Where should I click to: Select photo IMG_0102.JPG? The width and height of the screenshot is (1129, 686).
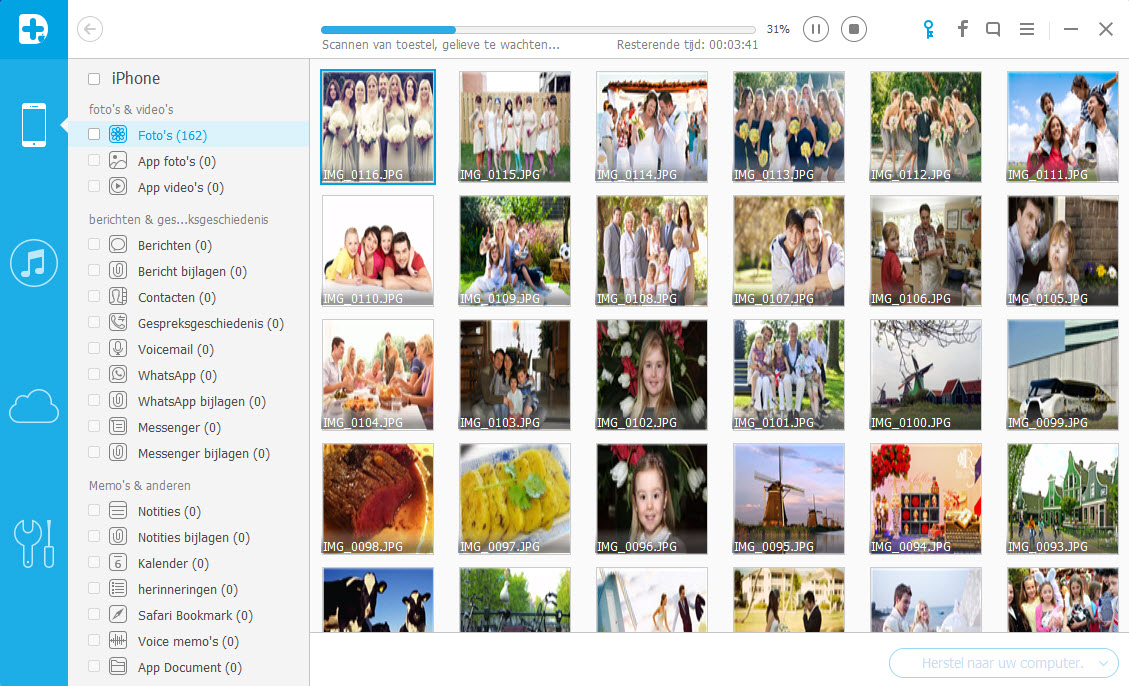pos(652,375)
